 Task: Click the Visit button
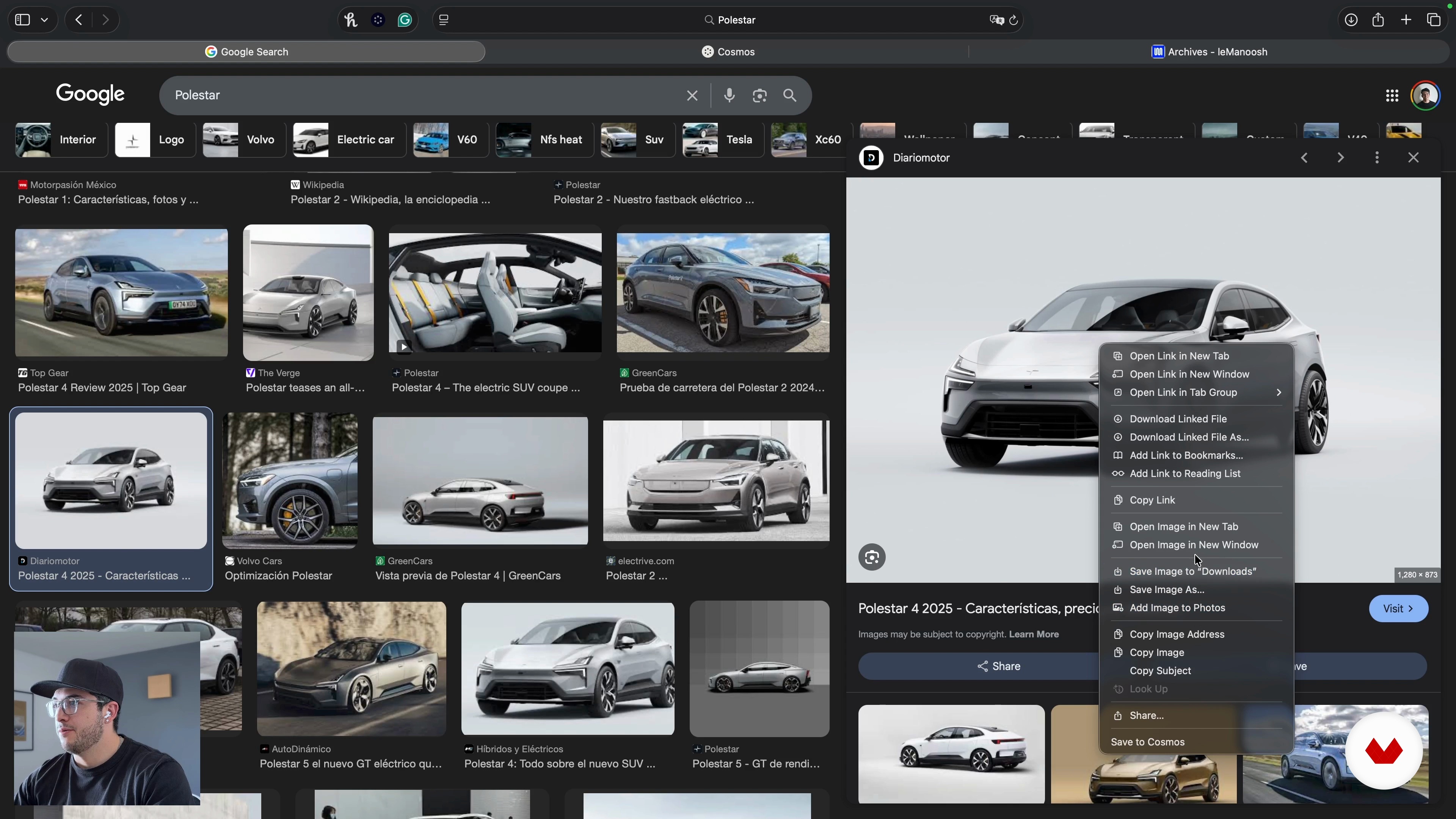click(x=1398, y=609)
